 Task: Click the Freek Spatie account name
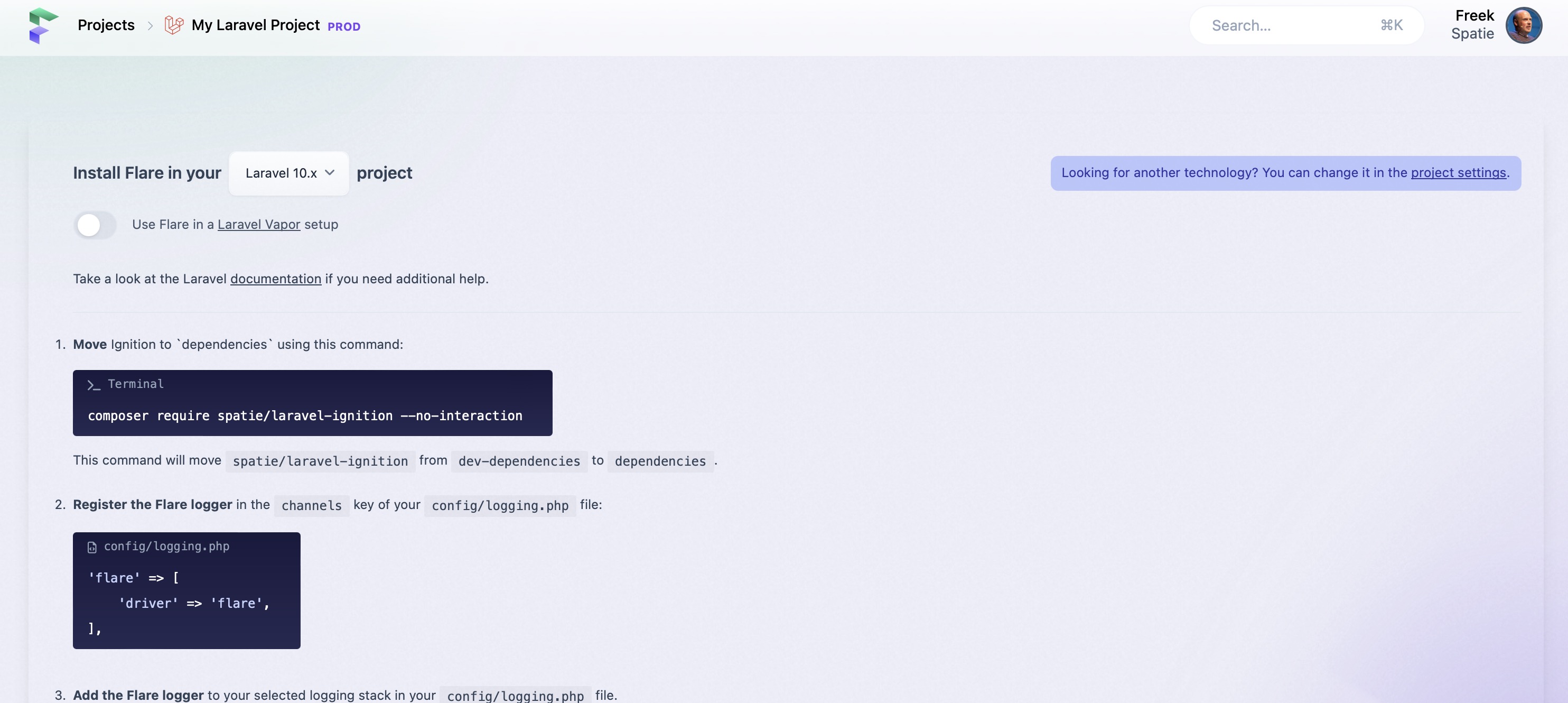(1472, 24)
